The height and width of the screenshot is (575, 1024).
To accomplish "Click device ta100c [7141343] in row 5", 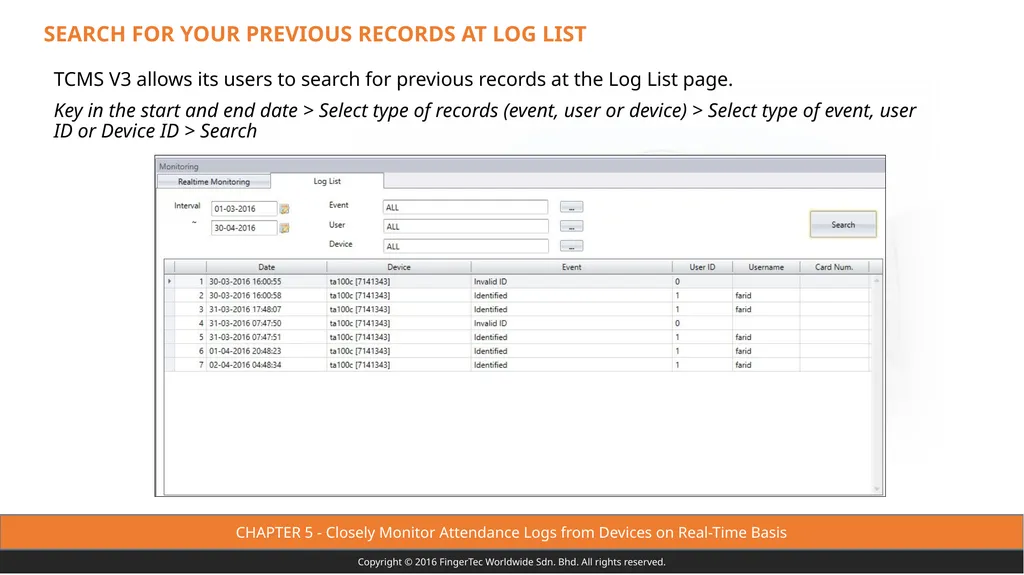I will [x=360, y=337].
